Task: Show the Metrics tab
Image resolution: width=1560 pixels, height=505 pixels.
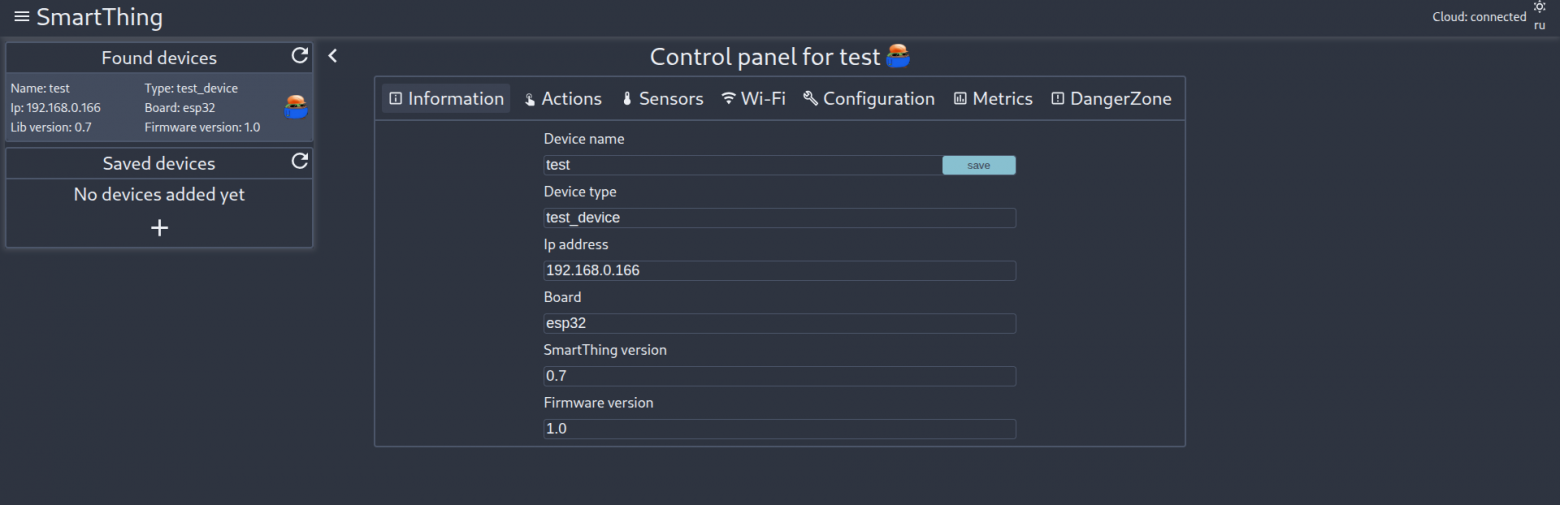Action: 993,99
